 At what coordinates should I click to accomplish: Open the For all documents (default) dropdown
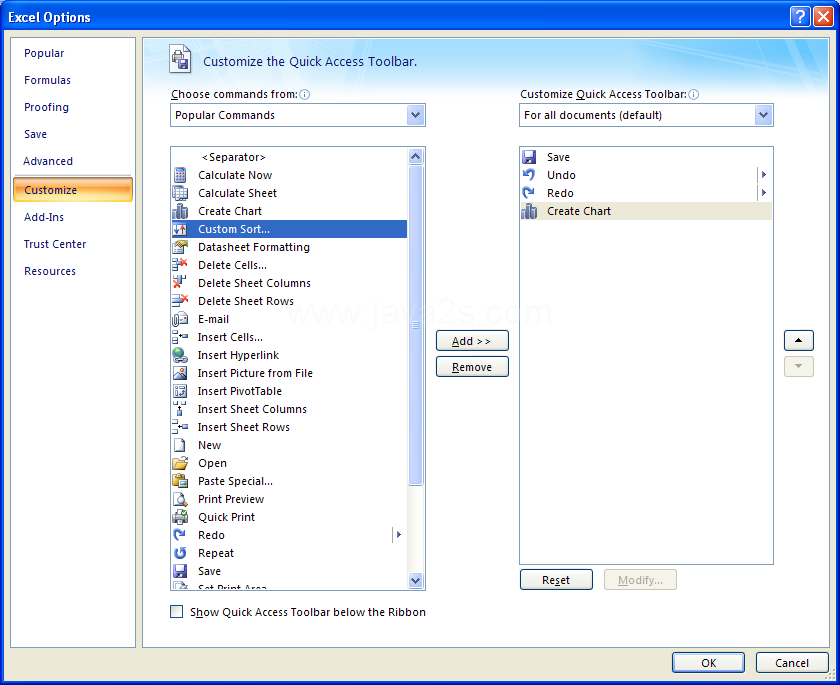click(x=763, y=115)
